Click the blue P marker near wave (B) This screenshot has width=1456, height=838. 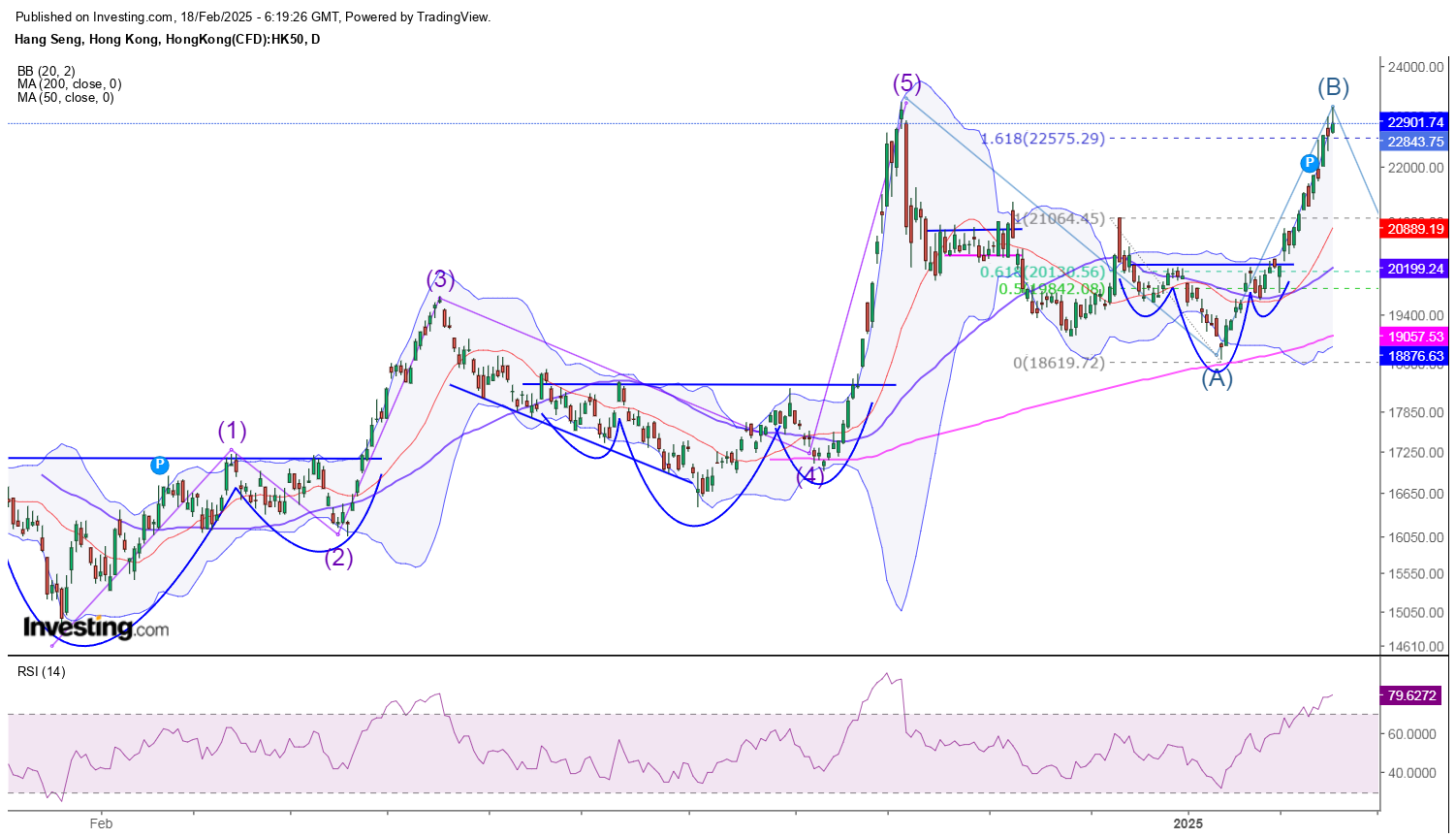(x=1309, y=163)
